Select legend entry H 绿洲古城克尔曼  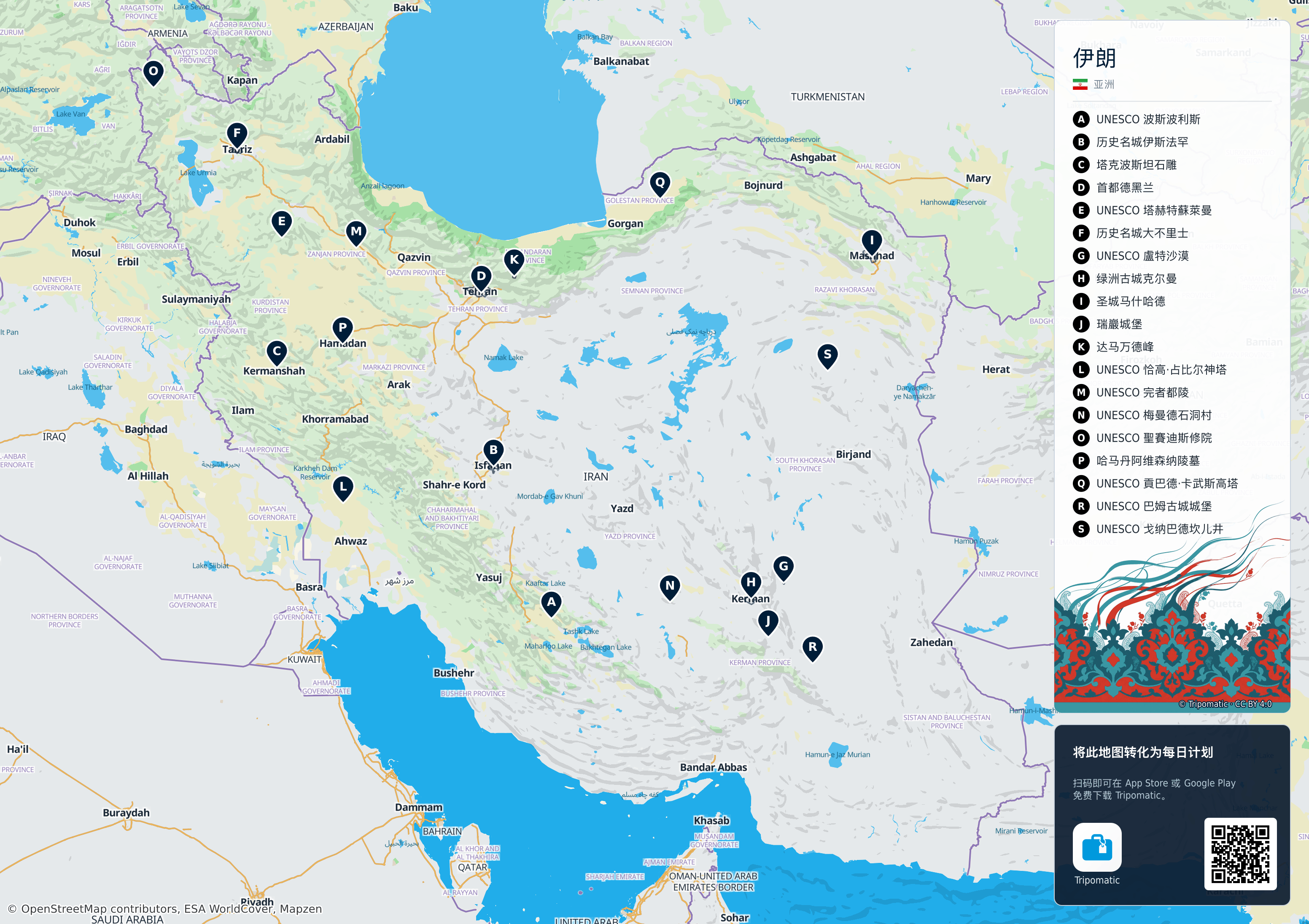(1125, 279)
